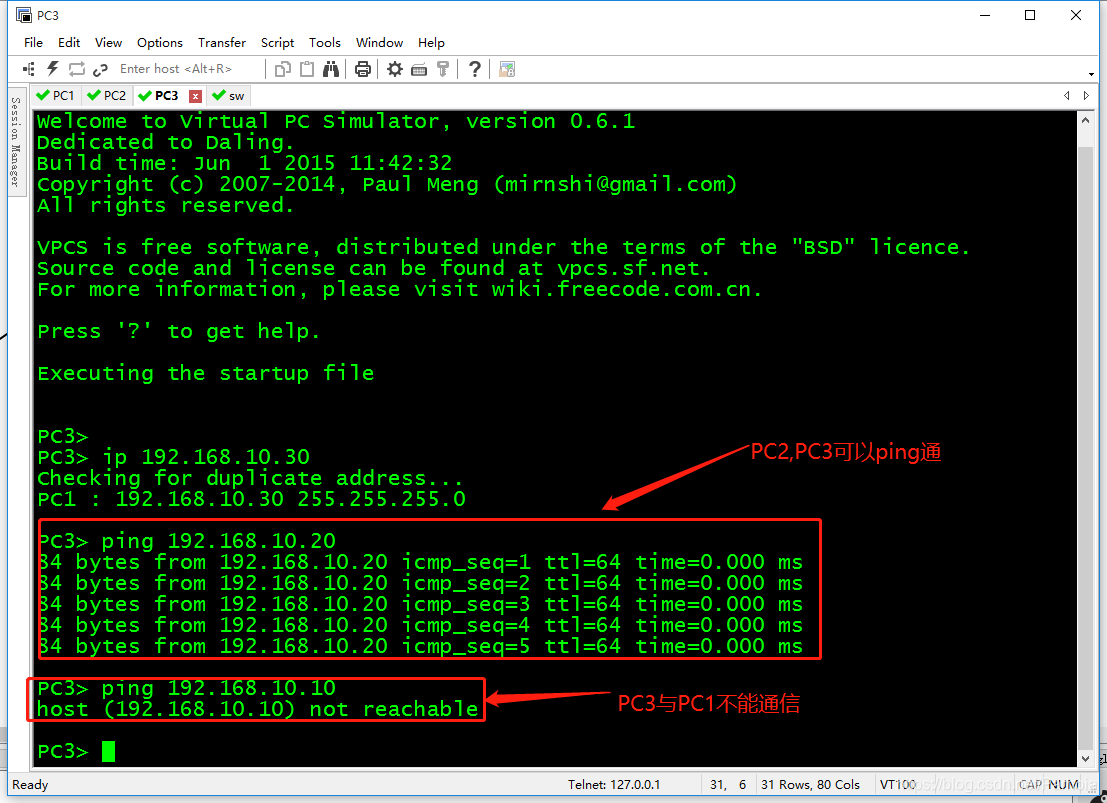Click the Find binoculars icon

point(330,69)
